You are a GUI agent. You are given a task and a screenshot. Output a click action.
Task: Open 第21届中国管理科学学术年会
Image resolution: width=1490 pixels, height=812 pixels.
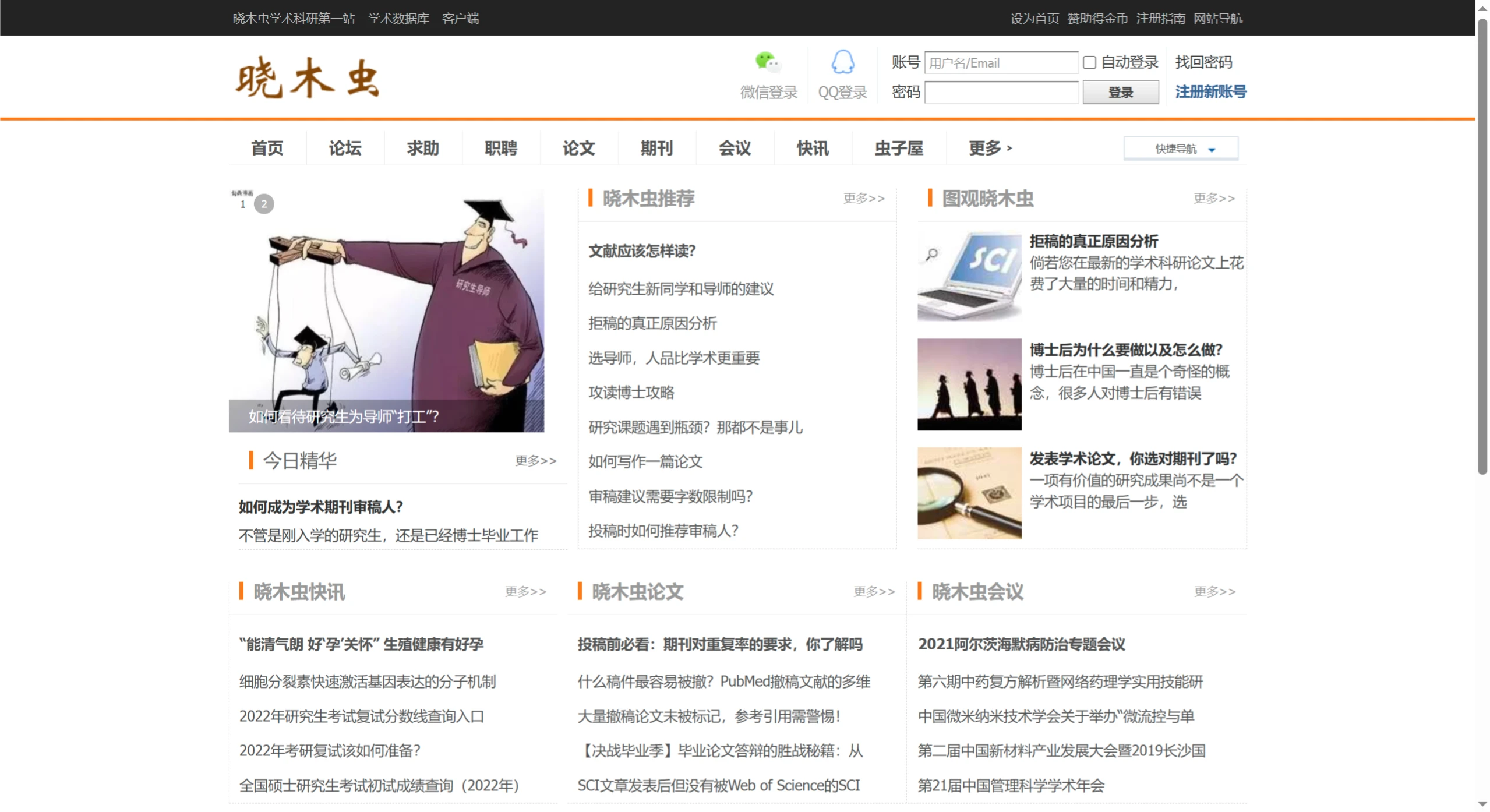[x=1011, y=786]
